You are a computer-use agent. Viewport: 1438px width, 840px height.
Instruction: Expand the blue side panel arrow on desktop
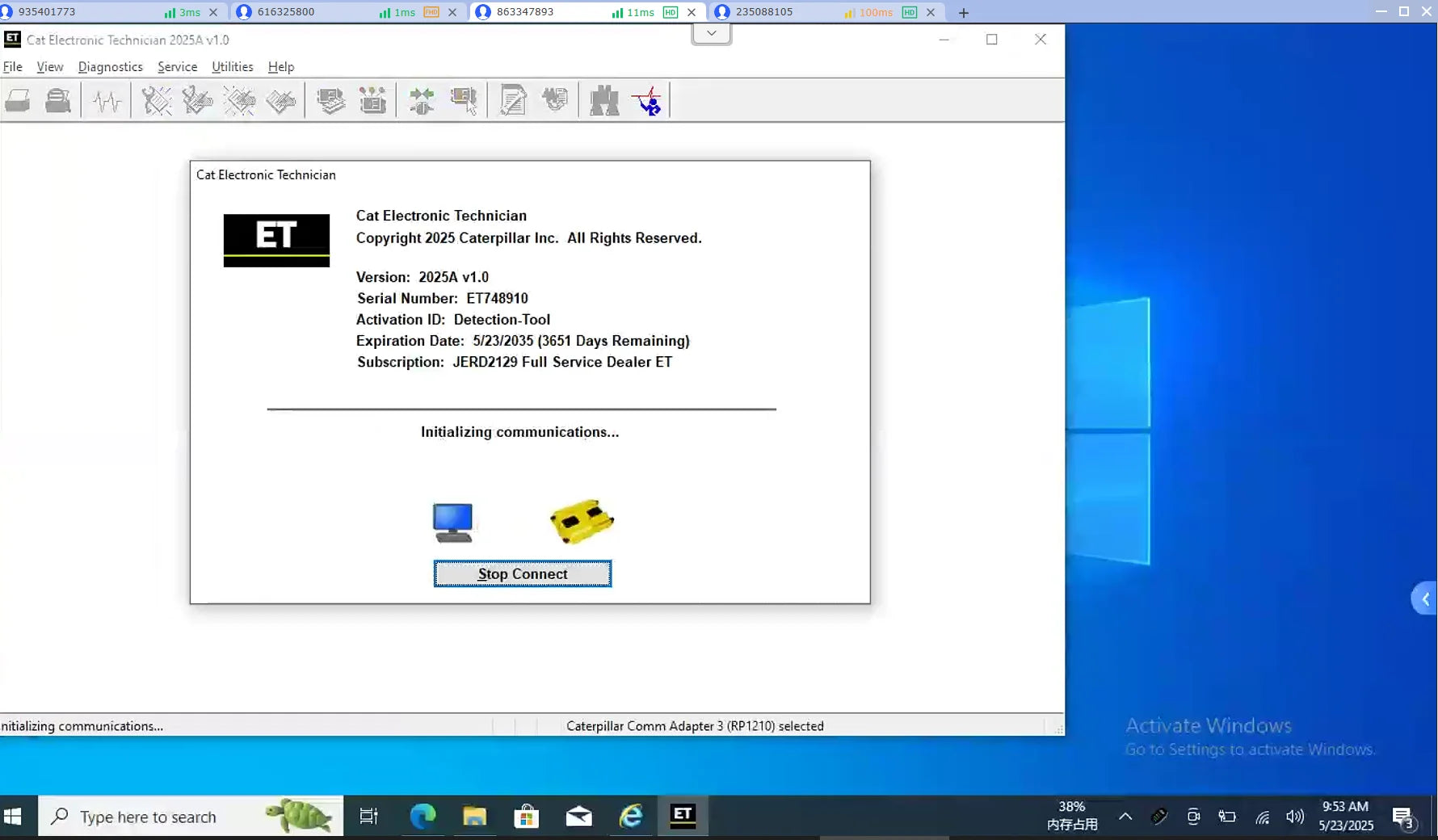[1425, 598]
